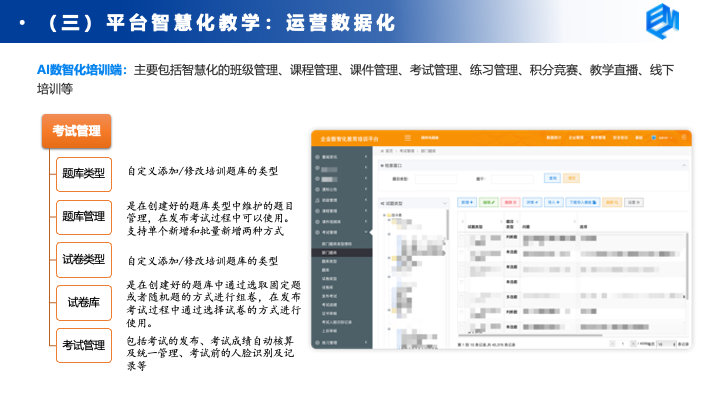Click the 题目类型 search input field

click(436, 178)
